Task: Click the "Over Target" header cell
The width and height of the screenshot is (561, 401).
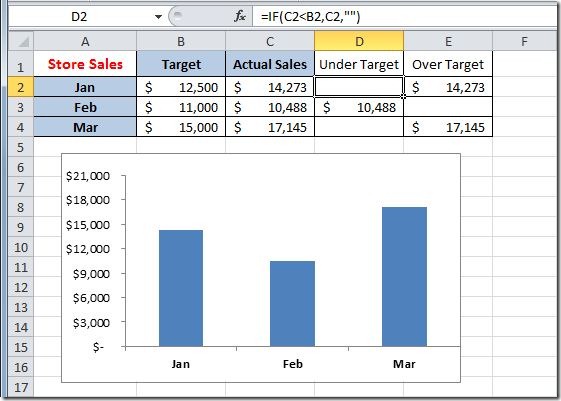Action: pyautogui.click(x=448, y=64)
